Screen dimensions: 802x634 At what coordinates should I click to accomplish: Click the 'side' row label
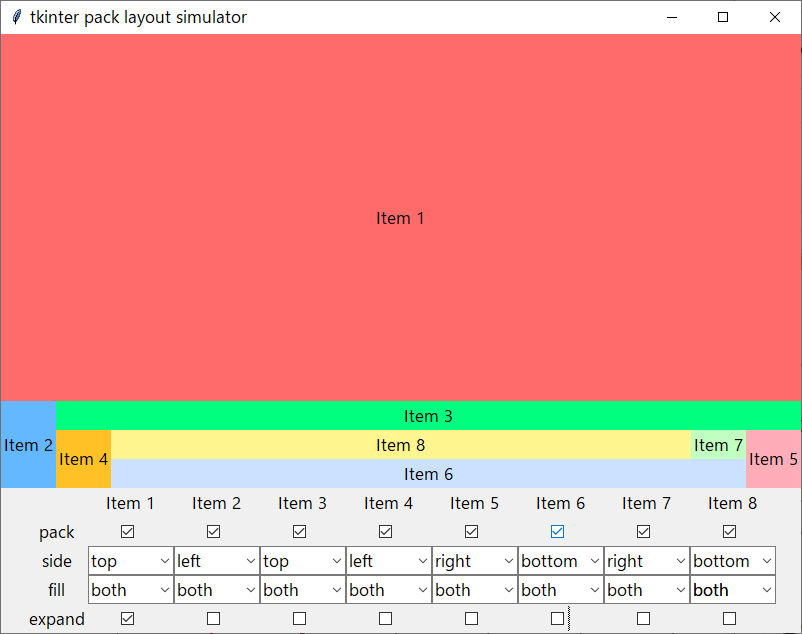click(57, 561)
